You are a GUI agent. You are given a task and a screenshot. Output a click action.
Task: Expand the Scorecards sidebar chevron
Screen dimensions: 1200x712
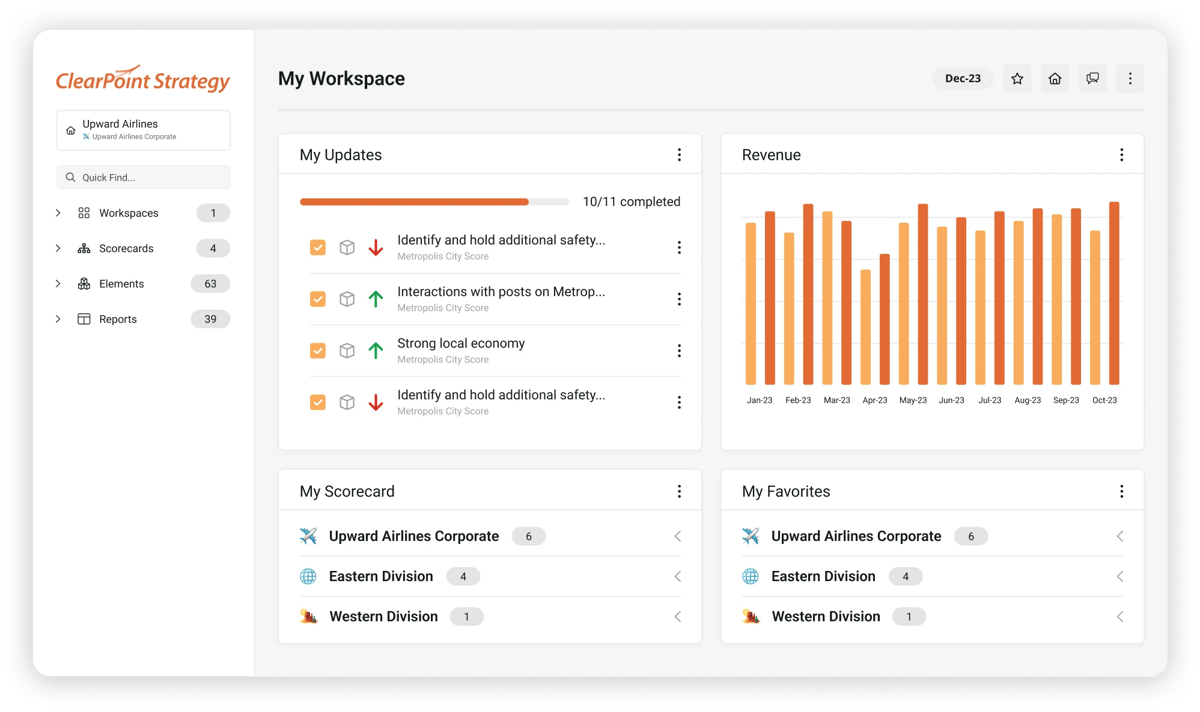(58, 248)
